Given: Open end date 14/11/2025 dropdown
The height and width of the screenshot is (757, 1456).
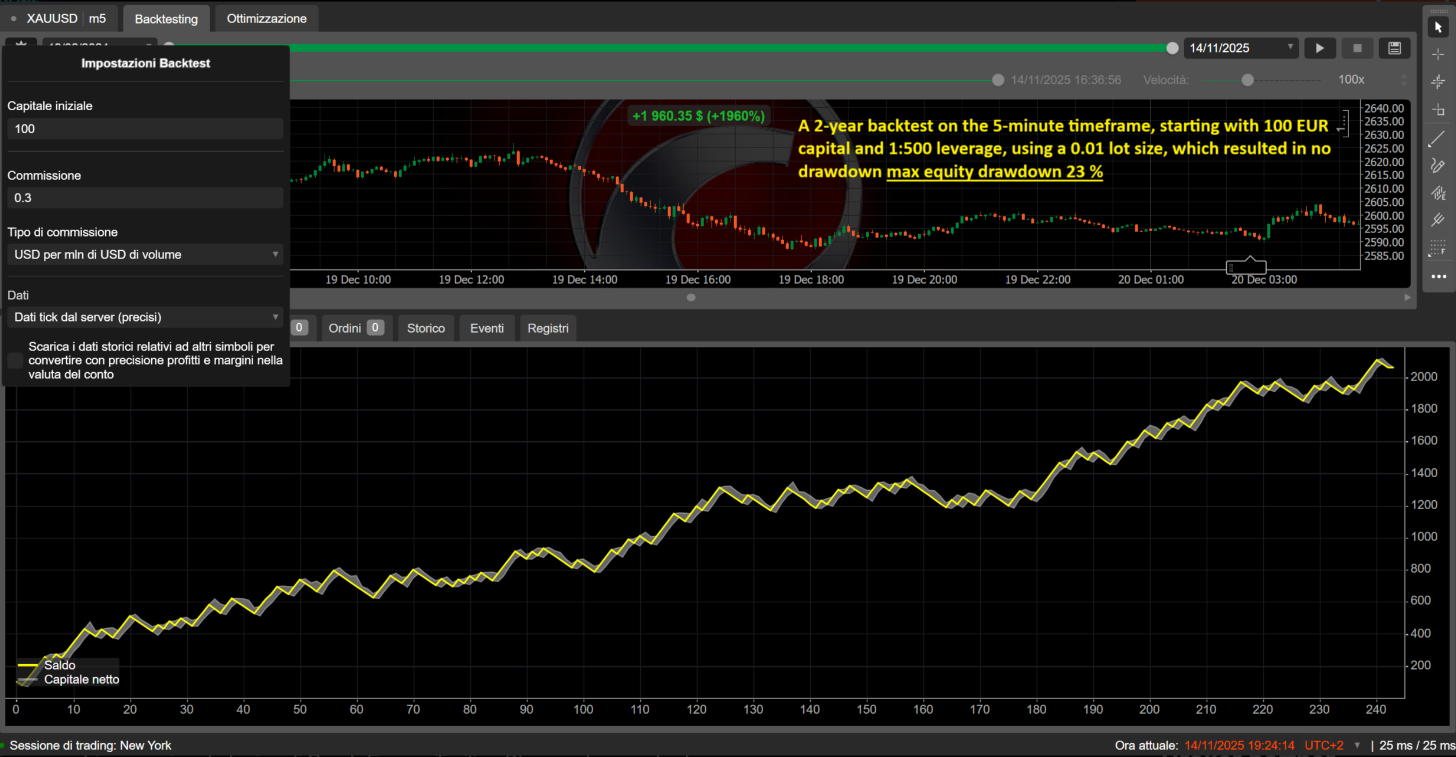Looking at the screenshot, I should pos(1241,47).
